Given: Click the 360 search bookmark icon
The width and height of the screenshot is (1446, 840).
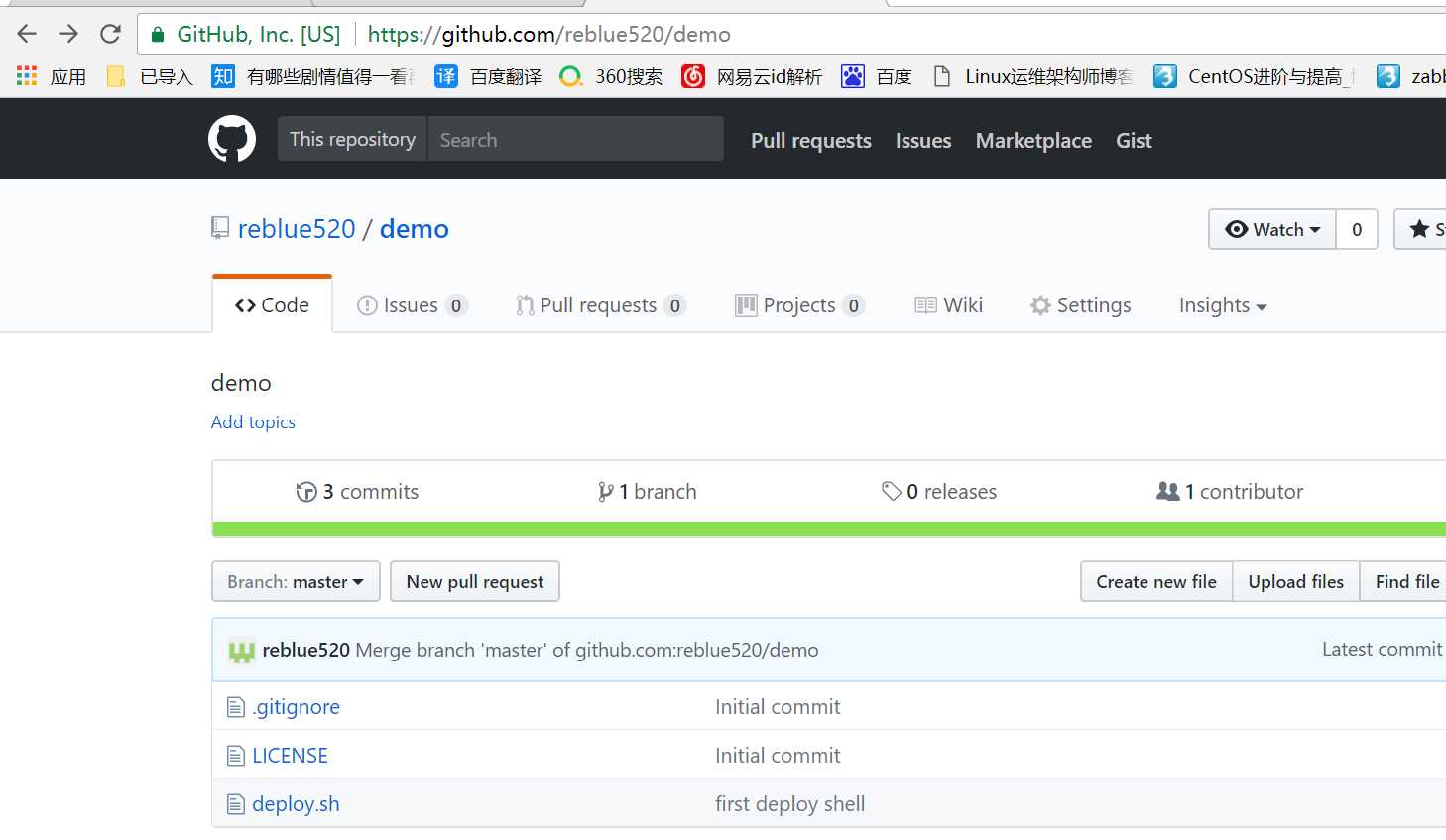Looking at the screenshot, I should [x=570, y=76].
